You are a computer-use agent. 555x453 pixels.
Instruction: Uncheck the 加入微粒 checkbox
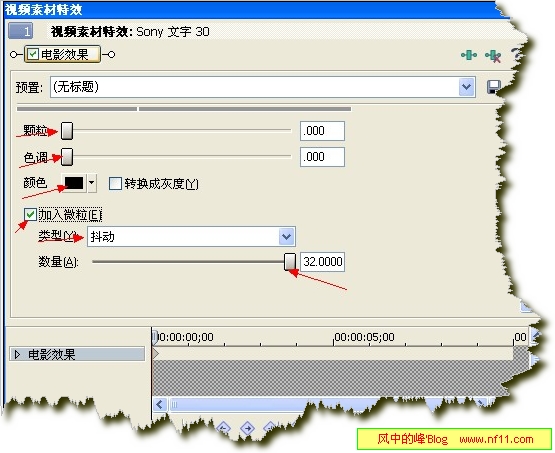[30, 214]
